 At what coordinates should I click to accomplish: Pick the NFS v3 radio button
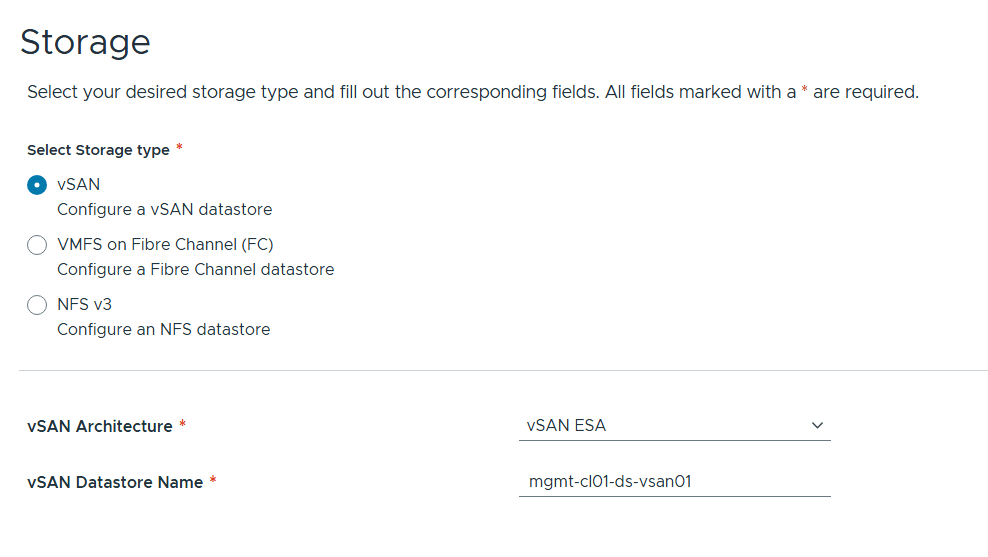(x=37, y=305)
